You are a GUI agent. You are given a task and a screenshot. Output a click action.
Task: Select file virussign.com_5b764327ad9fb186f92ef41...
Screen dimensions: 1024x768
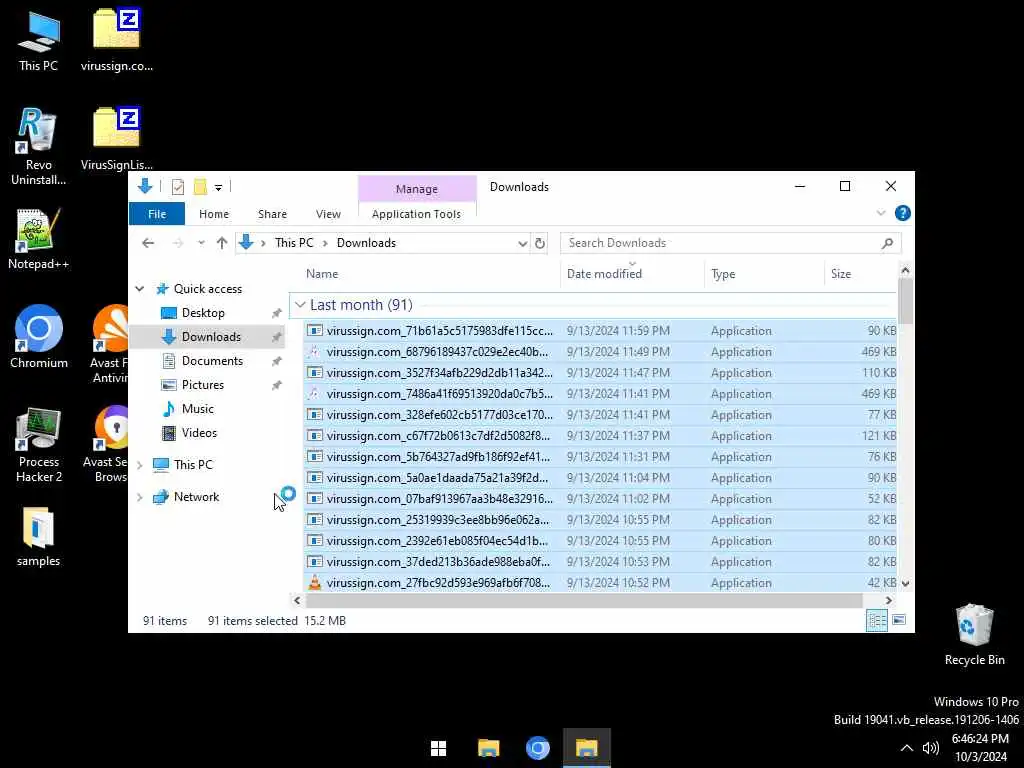(x=600, y=457)
